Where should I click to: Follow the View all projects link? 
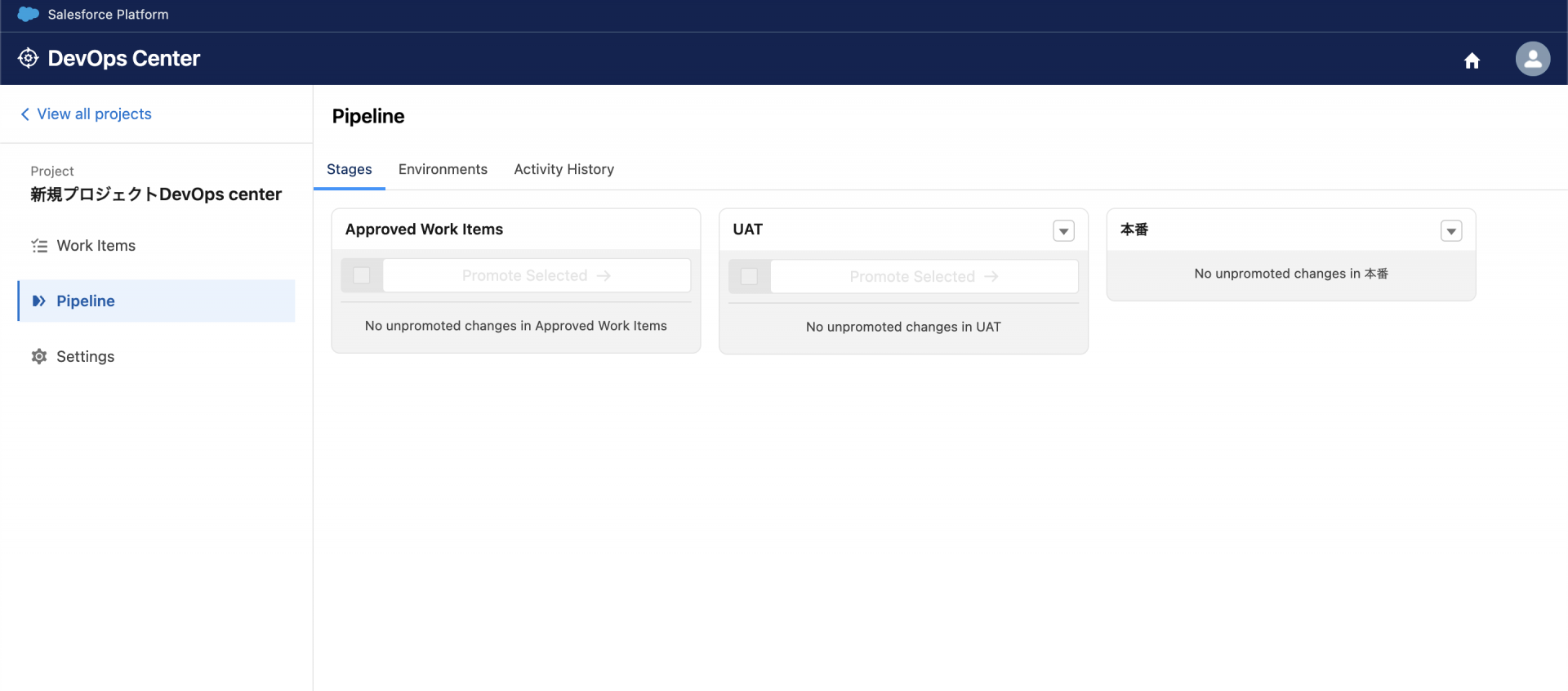[x=95, y=114]
